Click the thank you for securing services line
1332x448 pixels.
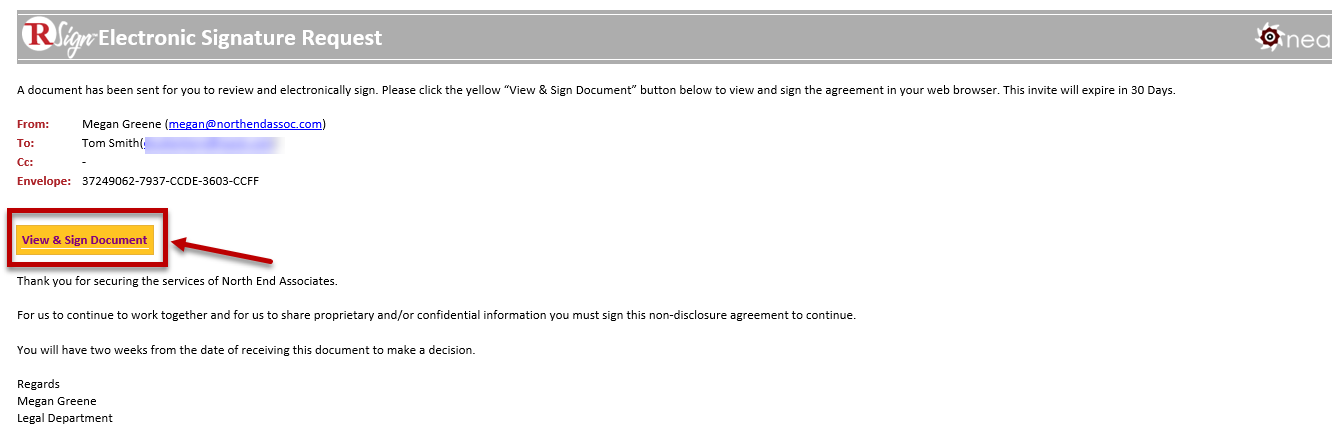[x=177, y=281]
